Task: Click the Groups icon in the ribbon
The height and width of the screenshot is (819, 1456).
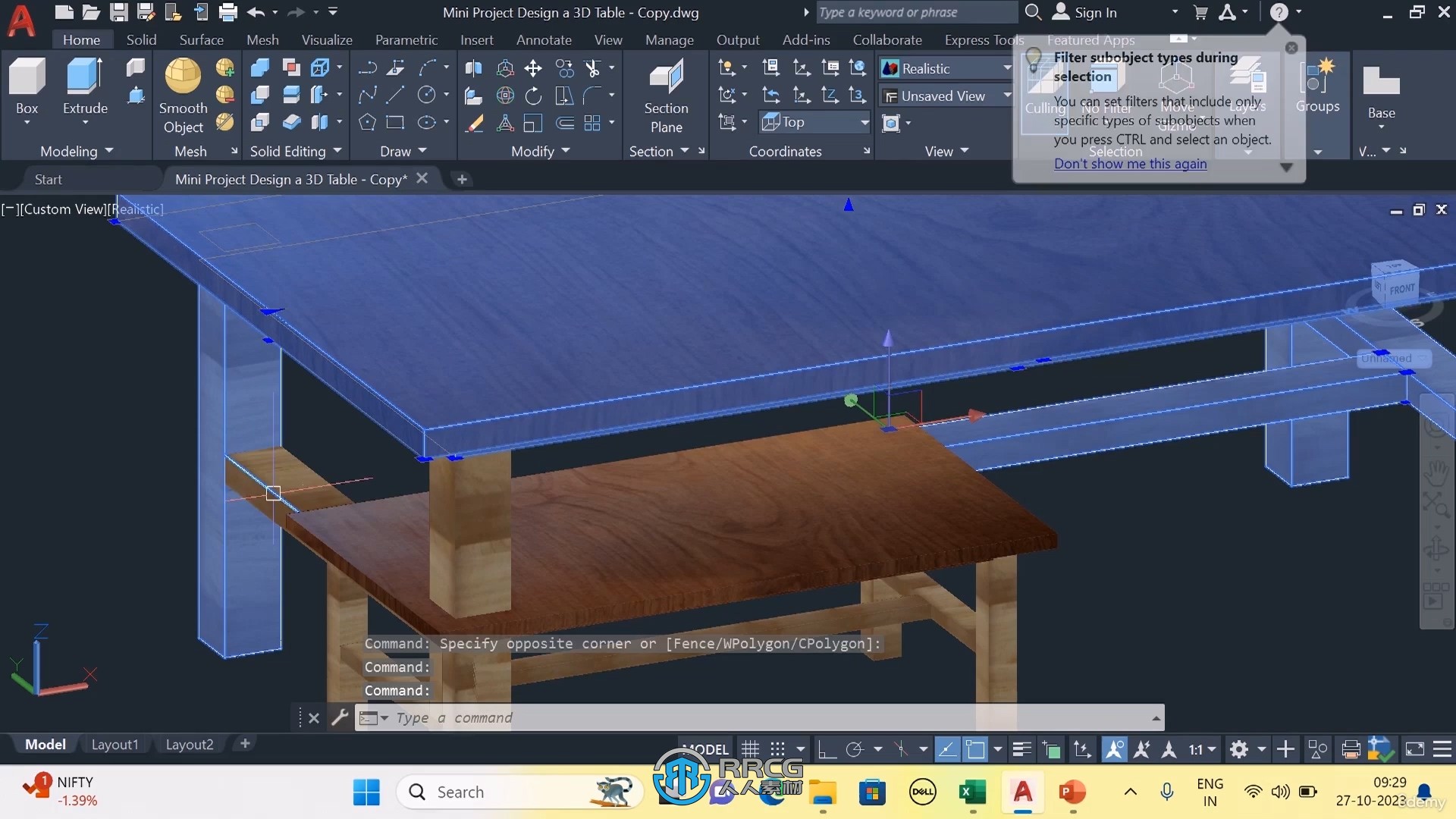Action: [x=1317, y=86]
